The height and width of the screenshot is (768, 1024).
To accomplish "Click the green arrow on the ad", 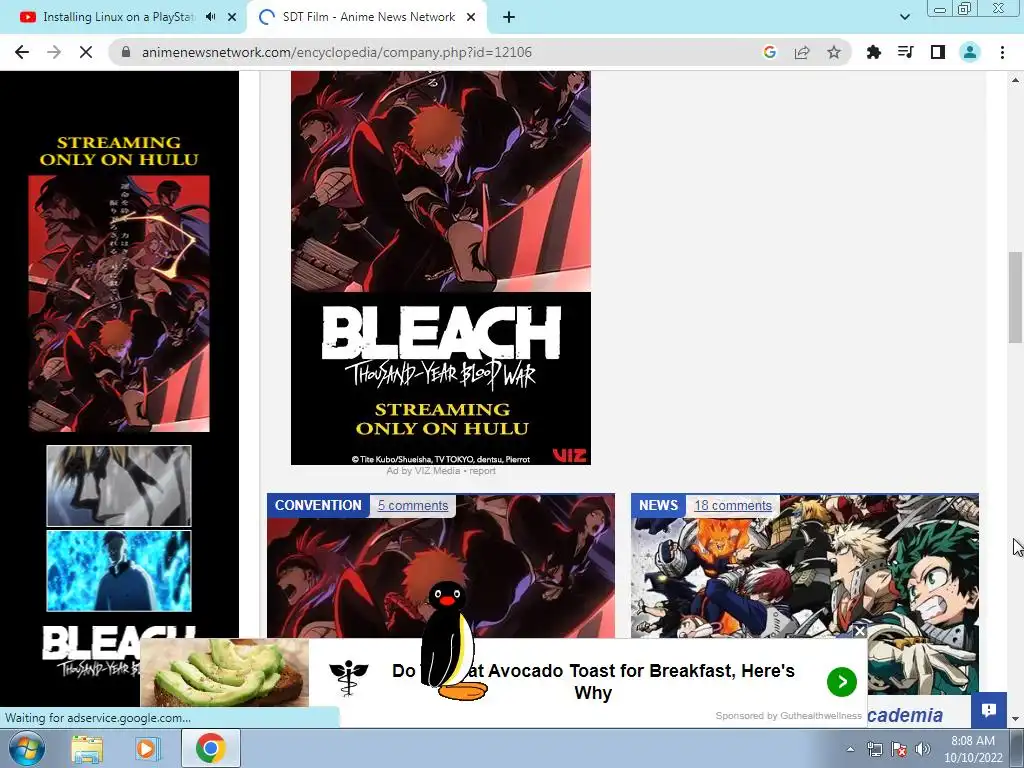I will [x=842, y=682].
